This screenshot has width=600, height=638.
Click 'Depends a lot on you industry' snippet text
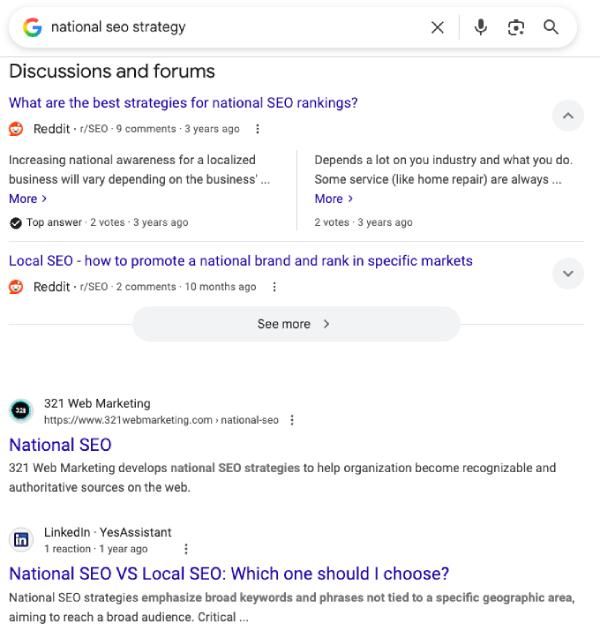point(443,170)
